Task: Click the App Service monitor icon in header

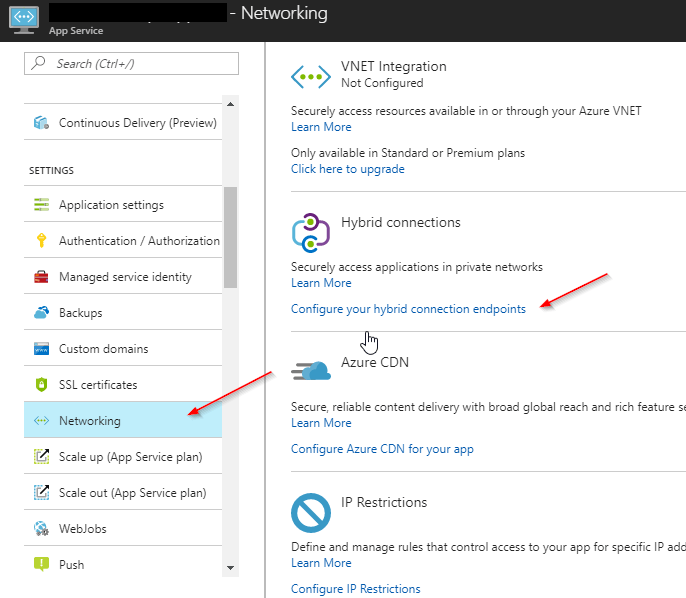Action: pos(24,20)
